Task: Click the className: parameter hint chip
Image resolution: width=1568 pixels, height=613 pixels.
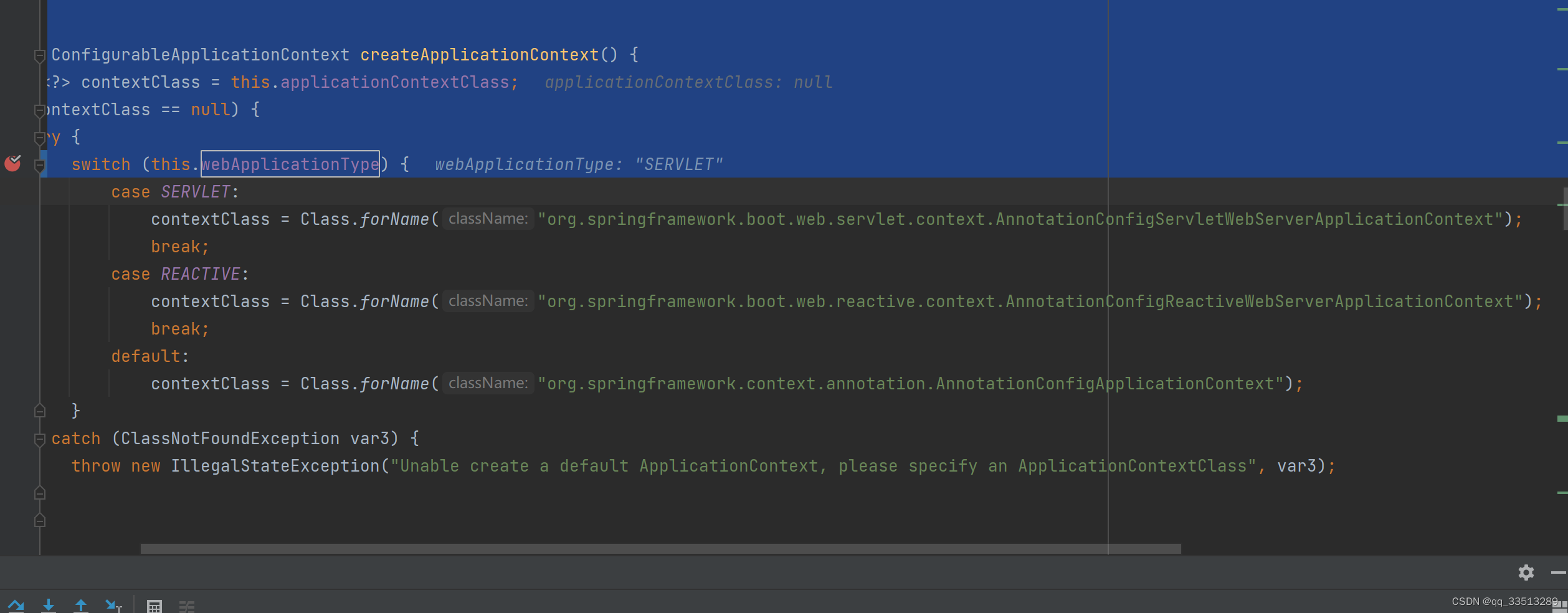Action: (x=488, y=218)
